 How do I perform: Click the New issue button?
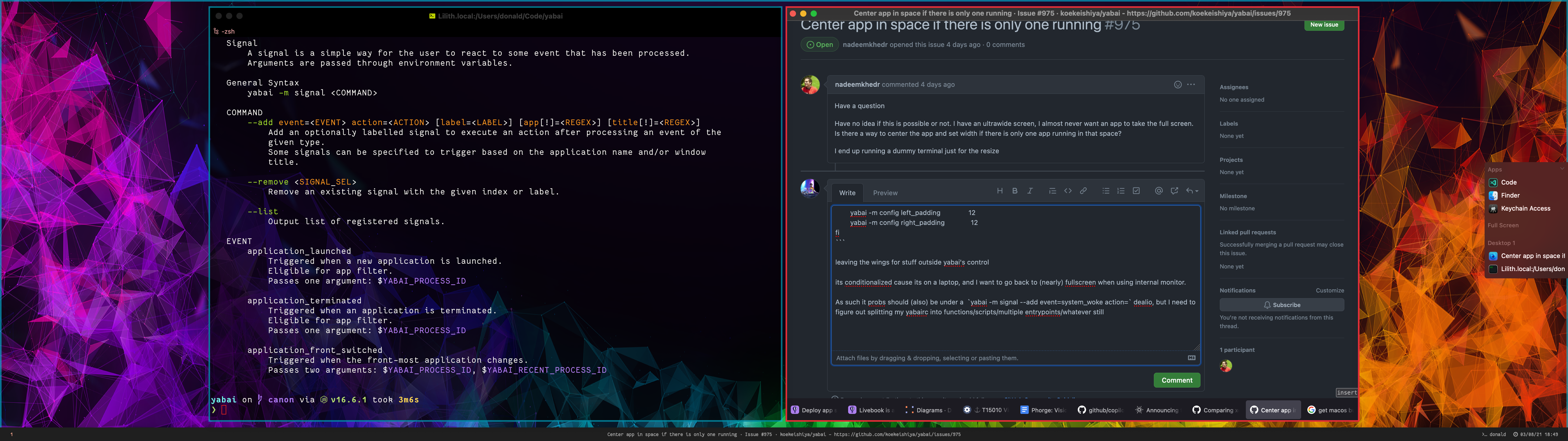(1324, 25)
